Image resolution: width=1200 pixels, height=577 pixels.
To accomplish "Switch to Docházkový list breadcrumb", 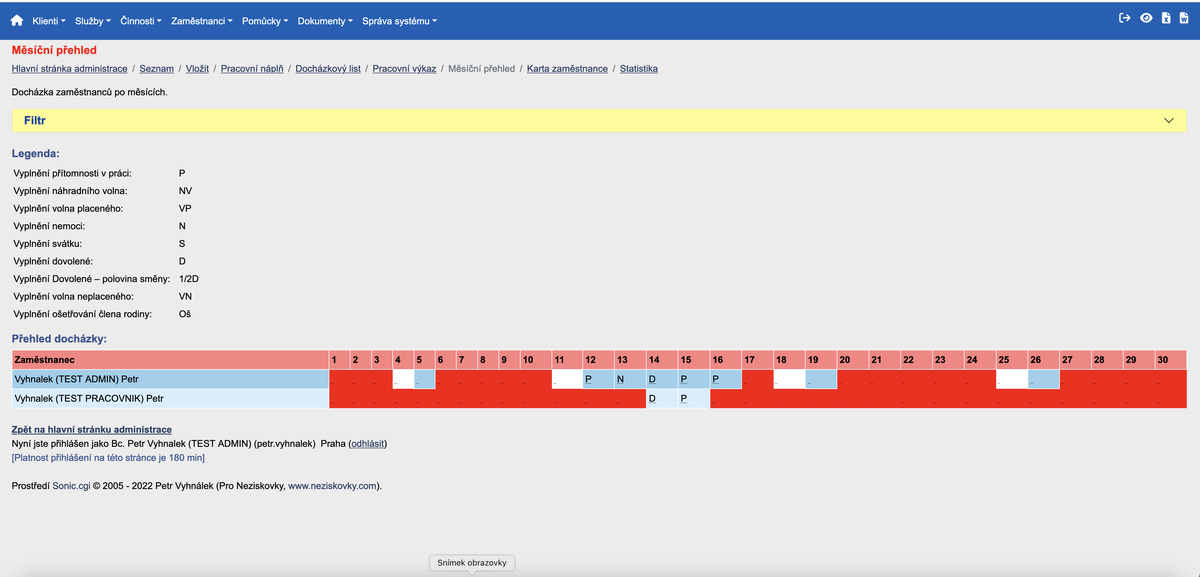I will coord(329,68).
